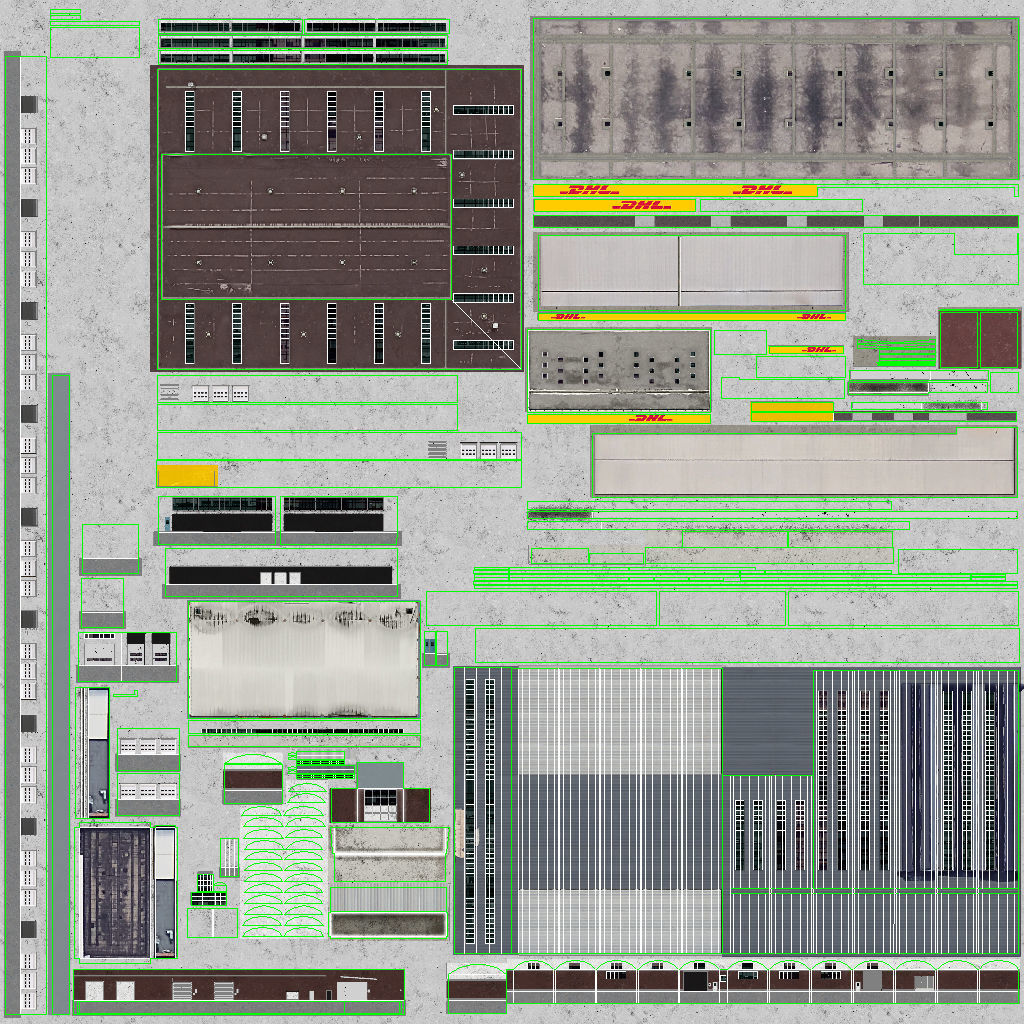The height and width of the screenshot is (1024, 1024).
Task: Select the long dashed black window strip
Action: pos(302,731)
